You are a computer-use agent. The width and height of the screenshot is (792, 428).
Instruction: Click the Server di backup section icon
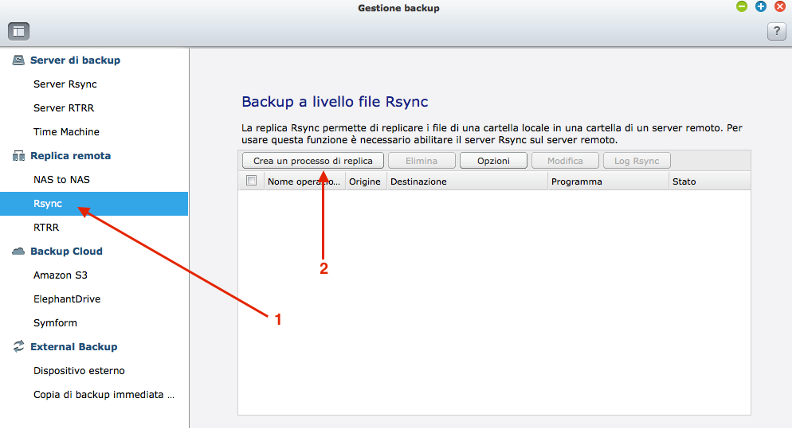pyautogui.click(x=17, y=60)
